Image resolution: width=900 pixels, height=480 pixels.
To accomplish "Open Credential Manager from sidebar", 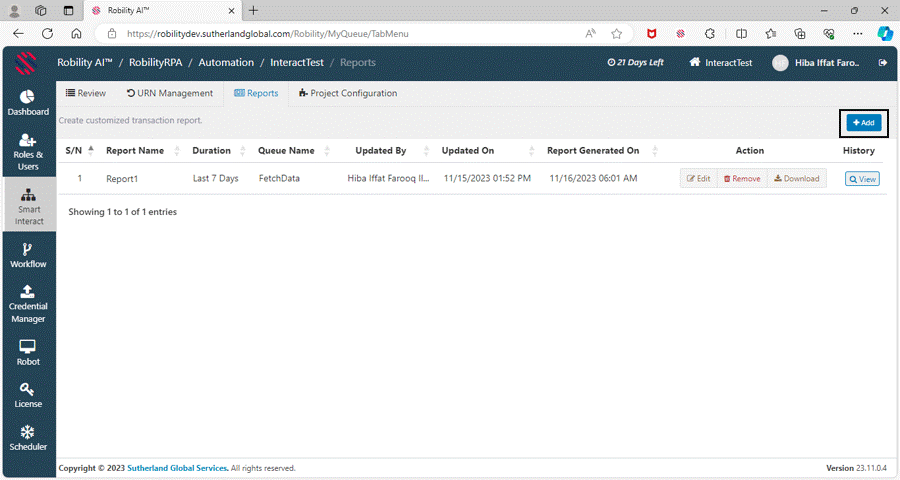I will pos(28,304).
